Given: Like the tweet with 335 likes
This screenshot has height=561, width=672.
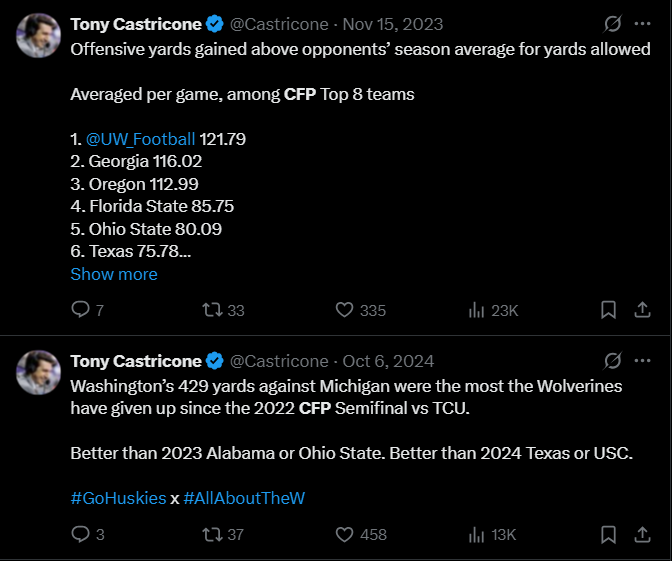Looking at the screenshot, I should pos(344,310).
